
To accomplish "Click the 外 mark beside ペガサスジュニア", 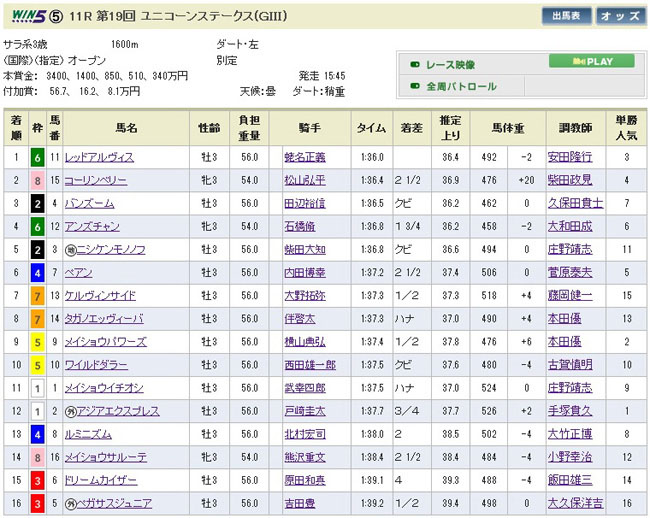I will (x=71, y=502).
